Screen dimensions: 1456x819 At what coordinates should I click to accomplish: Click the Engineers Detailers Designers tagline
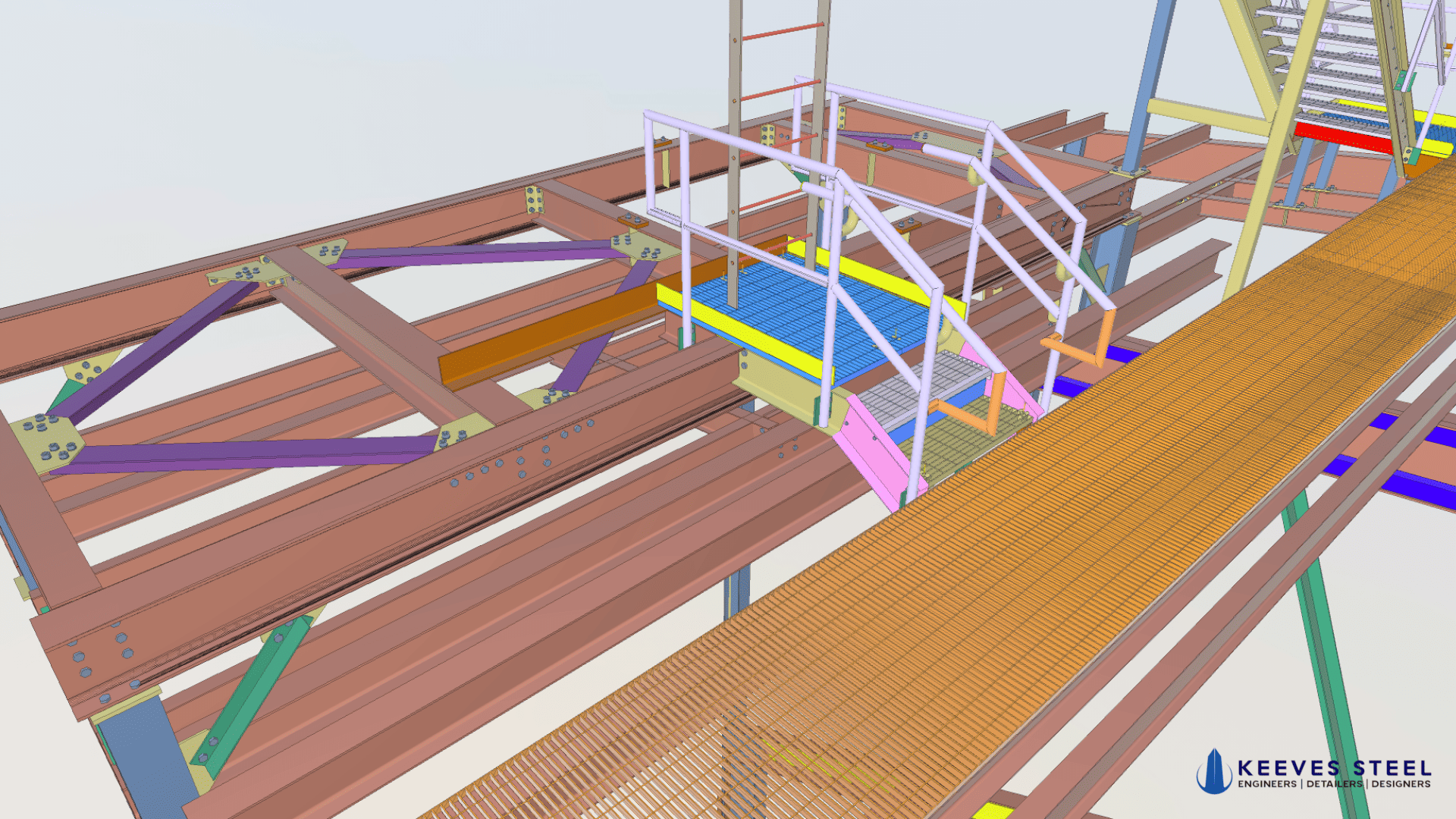coord(1334,784)
